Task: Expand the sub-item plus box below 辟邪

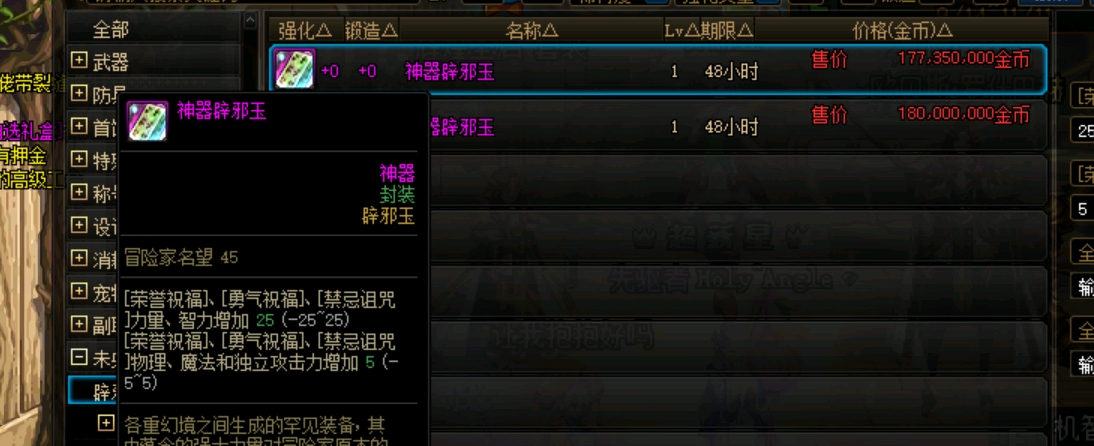Action: (106, 422)
